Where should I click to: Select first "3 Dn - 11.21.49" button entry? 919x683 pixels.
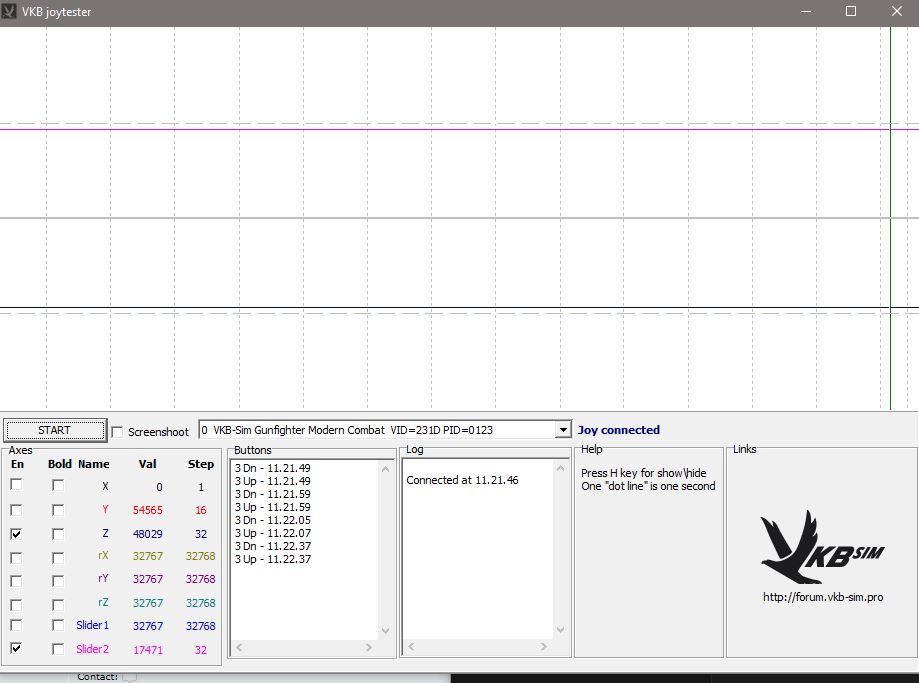272,468
